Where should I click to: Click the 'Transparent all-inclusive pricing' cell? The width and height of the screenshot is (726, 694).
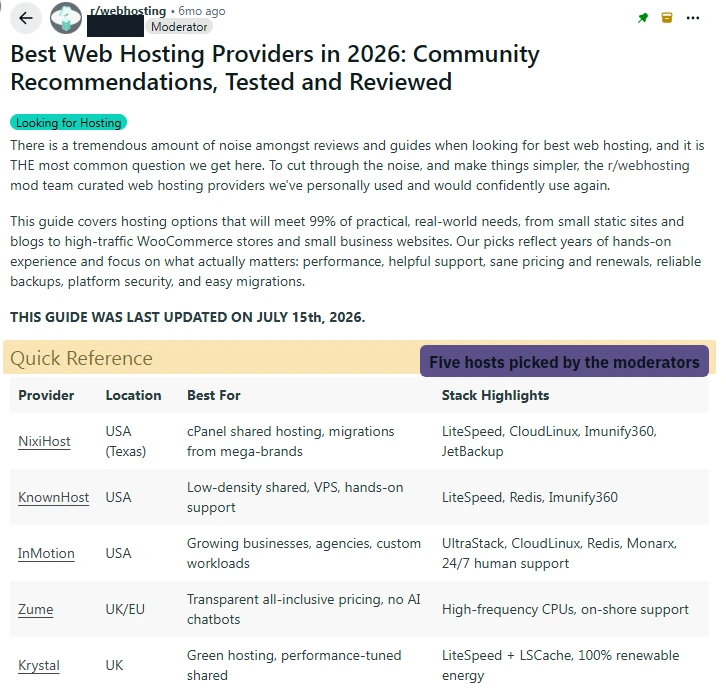tap(304, 609)
